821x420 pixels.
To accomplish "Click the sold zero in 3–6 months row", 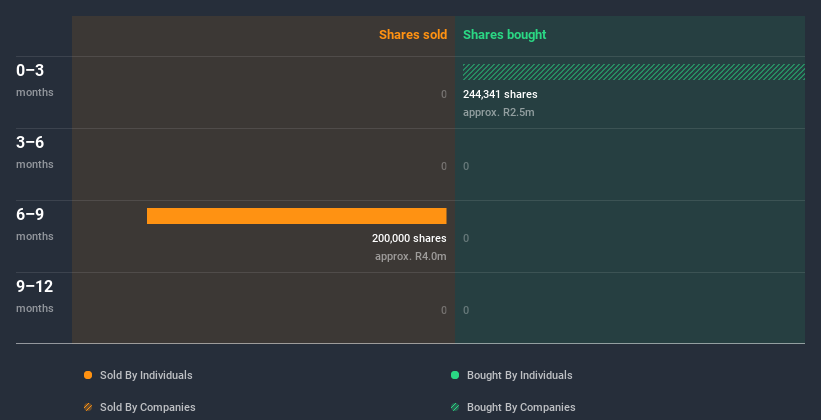I will click(443, 167).
